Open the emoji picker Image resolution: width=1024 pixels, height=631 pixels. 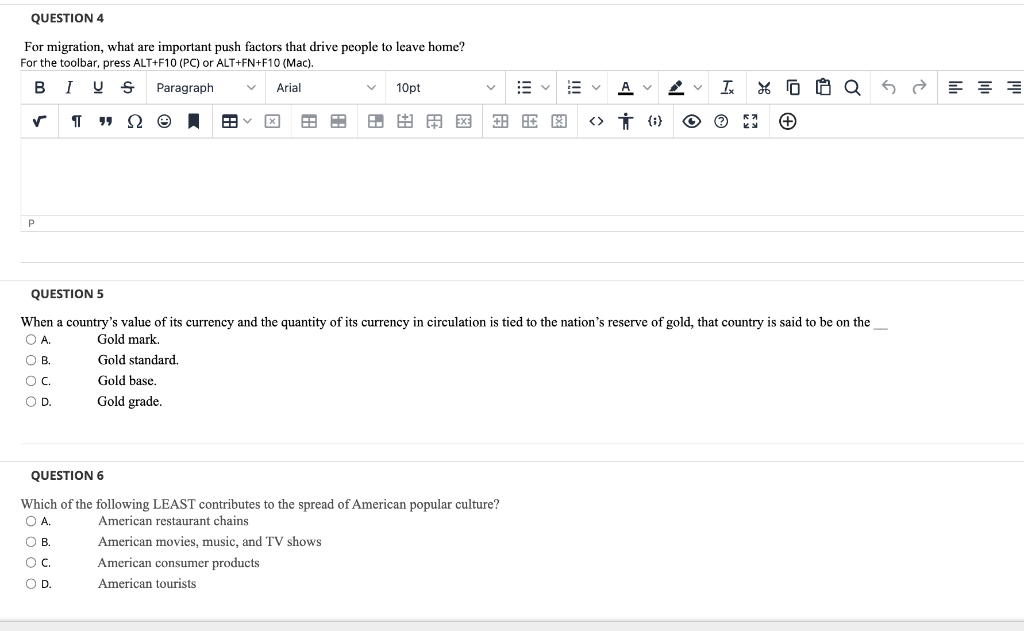tap(164, 121)
